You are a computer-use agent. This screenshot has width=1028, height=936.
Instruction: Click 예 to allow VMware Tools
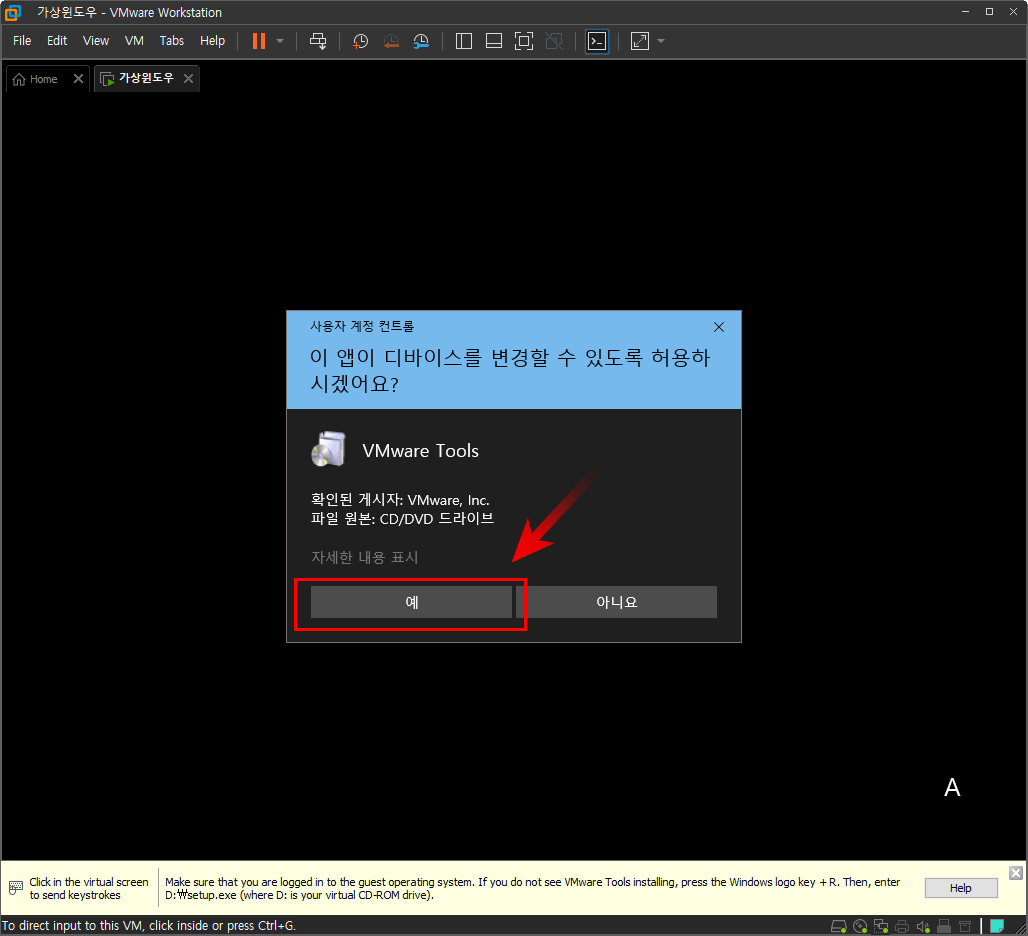coord(411,602)
